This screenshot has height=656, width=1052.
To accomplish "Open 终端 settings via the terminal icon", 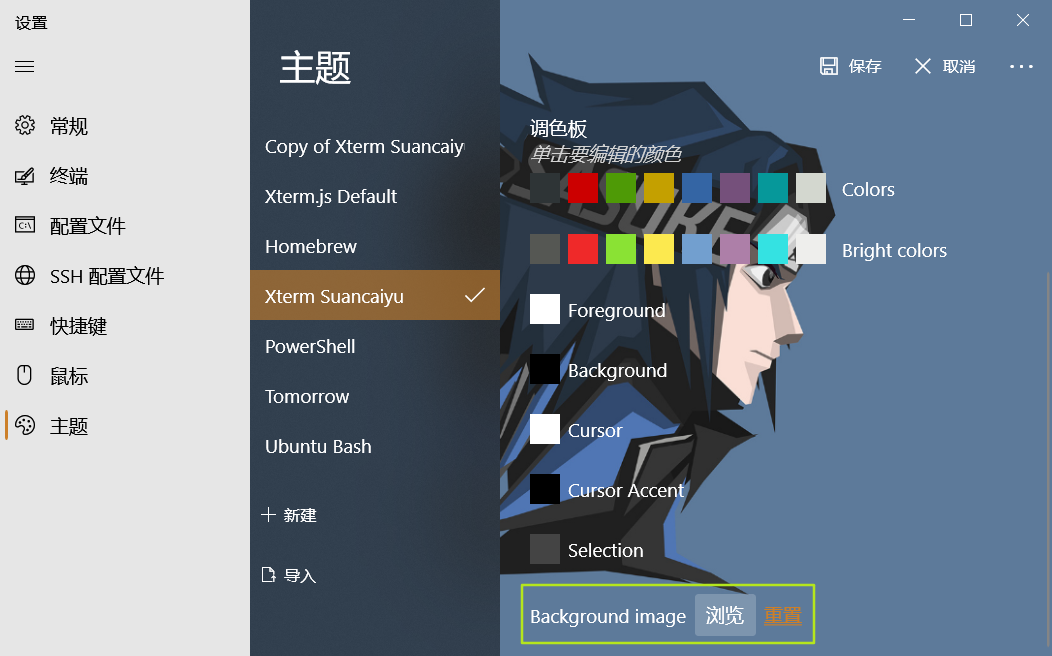I will coord(24,176).
